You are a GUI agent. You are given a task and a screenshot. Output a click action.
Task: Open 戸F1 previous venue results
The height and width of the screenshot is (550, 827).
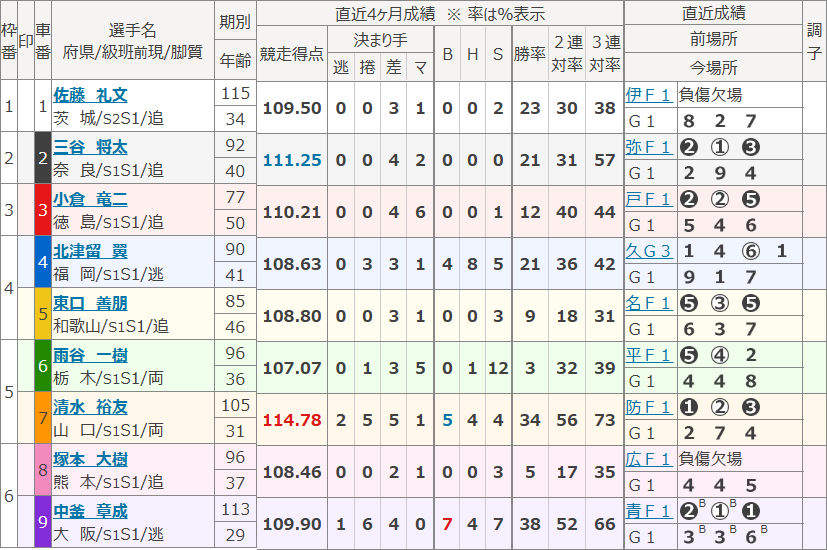tap(648, 199)
